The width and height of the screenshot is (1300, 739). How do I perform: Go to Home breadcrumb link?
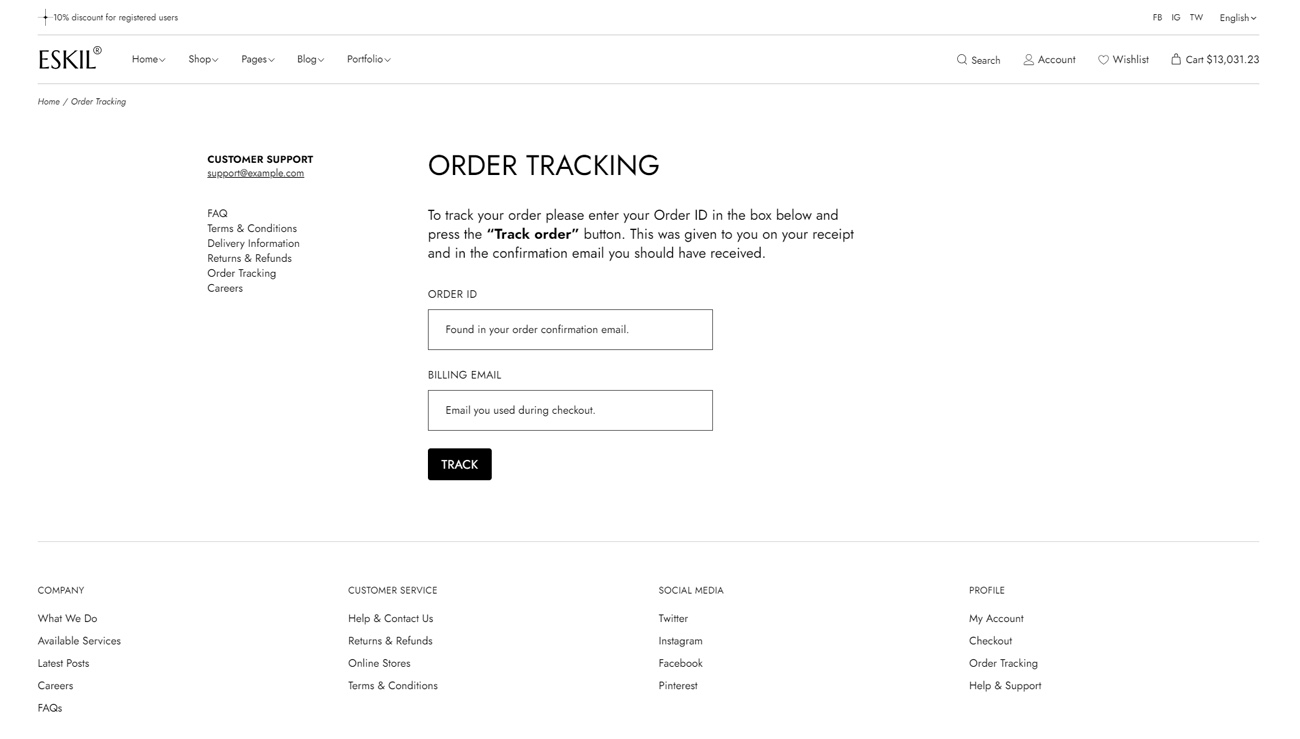(49, 102)
